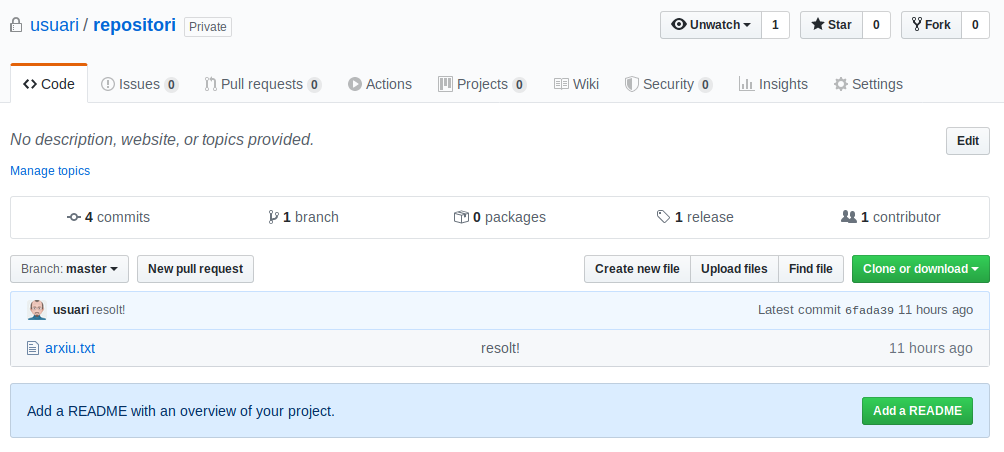Image resolution: width=1004 pixels, height=452 pixels.
Task: Click the release tag icon
Action: click(x=663, y=217)
